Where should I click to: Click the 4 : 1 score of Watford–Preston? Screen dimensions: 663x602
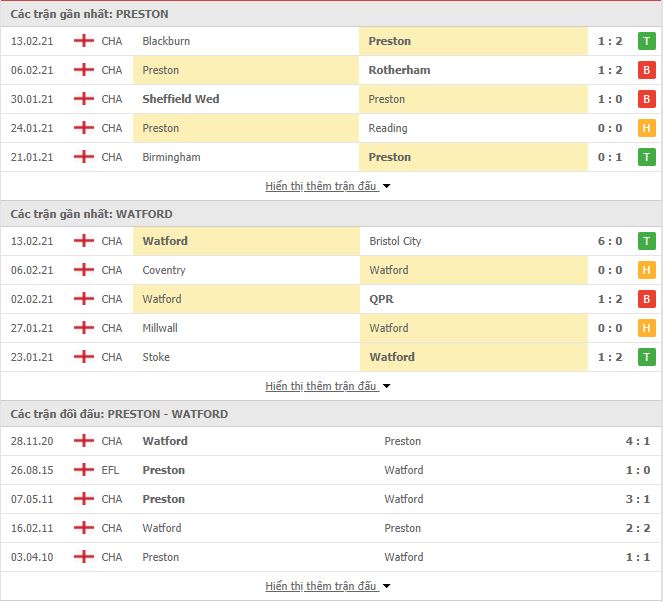pyautogui.click(x=637, y=441)
